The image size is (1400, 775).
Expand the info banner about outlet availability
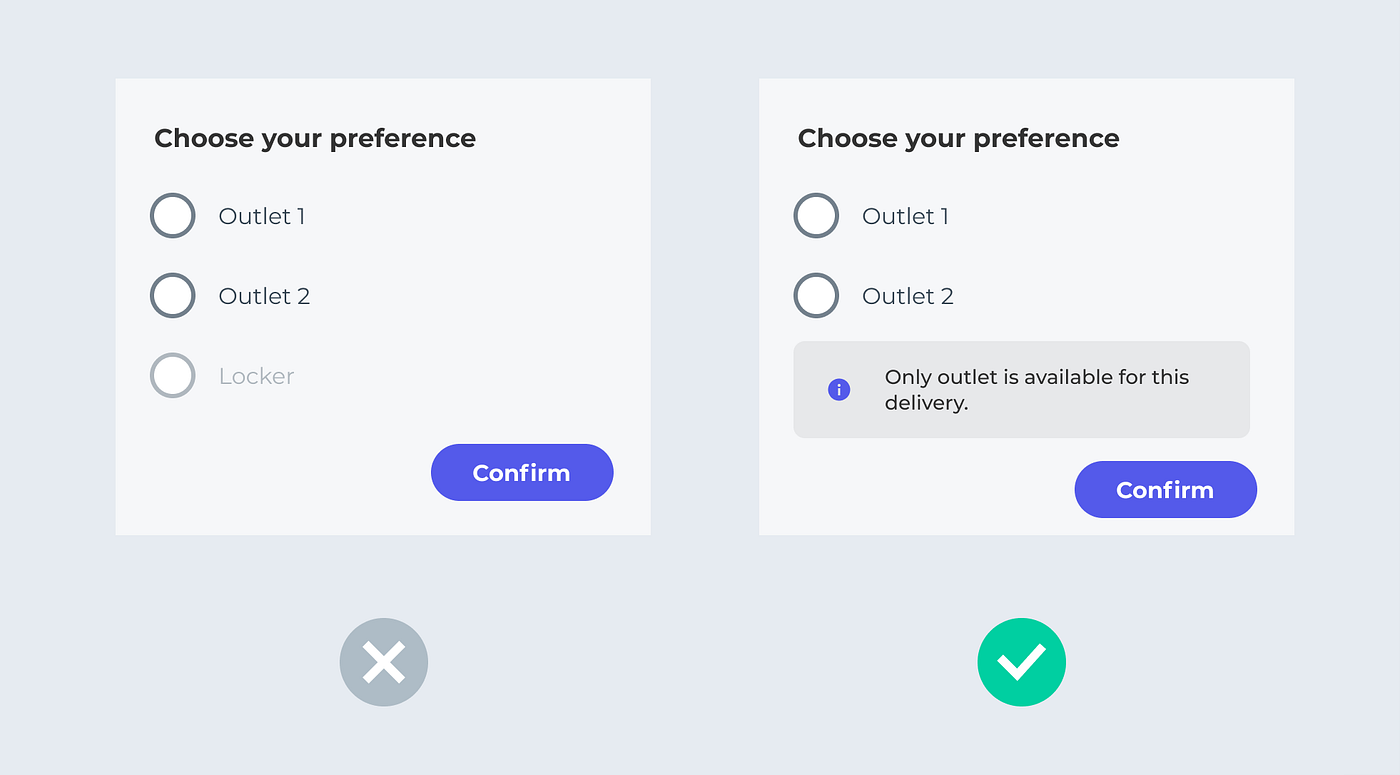tap(1021, 389)
